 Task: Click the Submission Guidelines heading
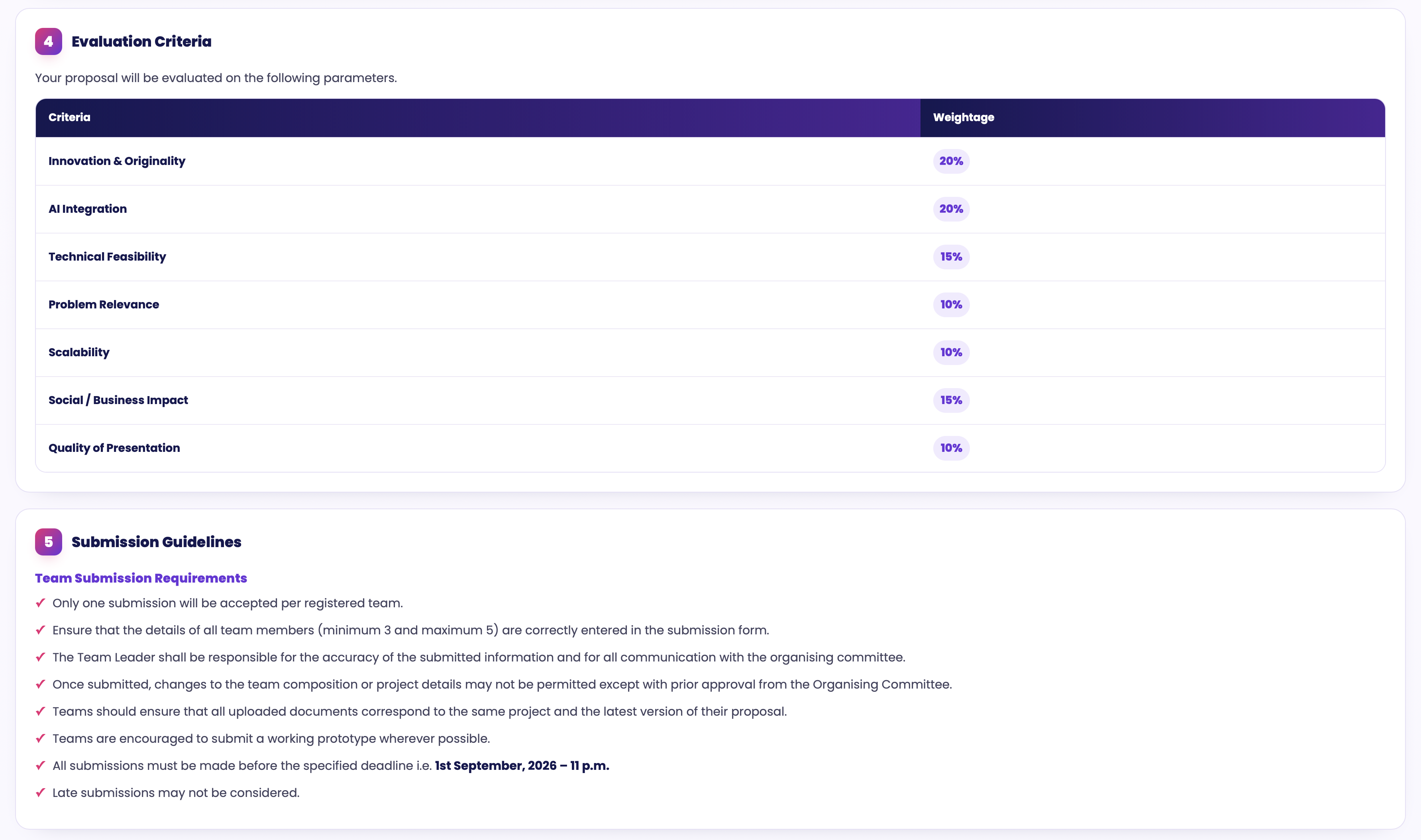coord(156,542)
